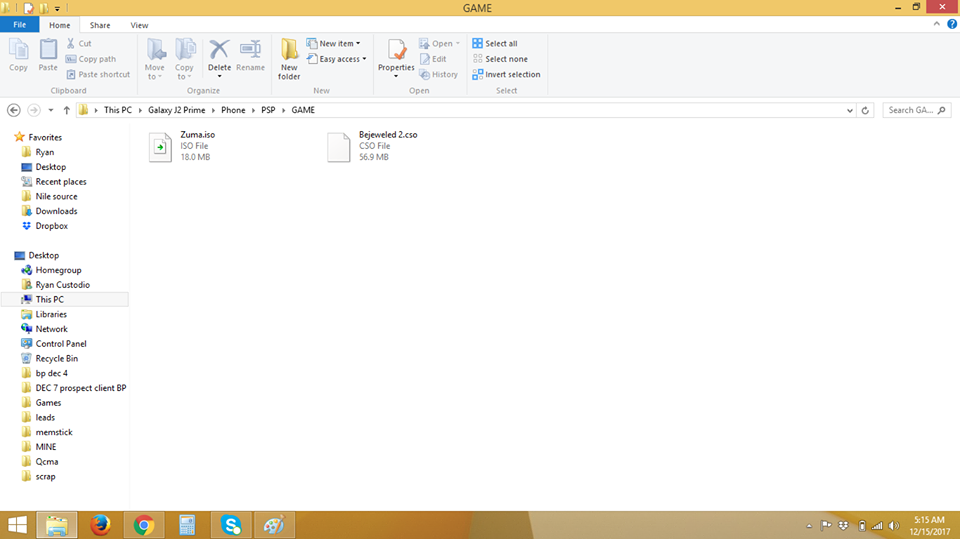
Task: Open Firefox from the taskbar
Action: pyautogui.click(x=100, y=525)
